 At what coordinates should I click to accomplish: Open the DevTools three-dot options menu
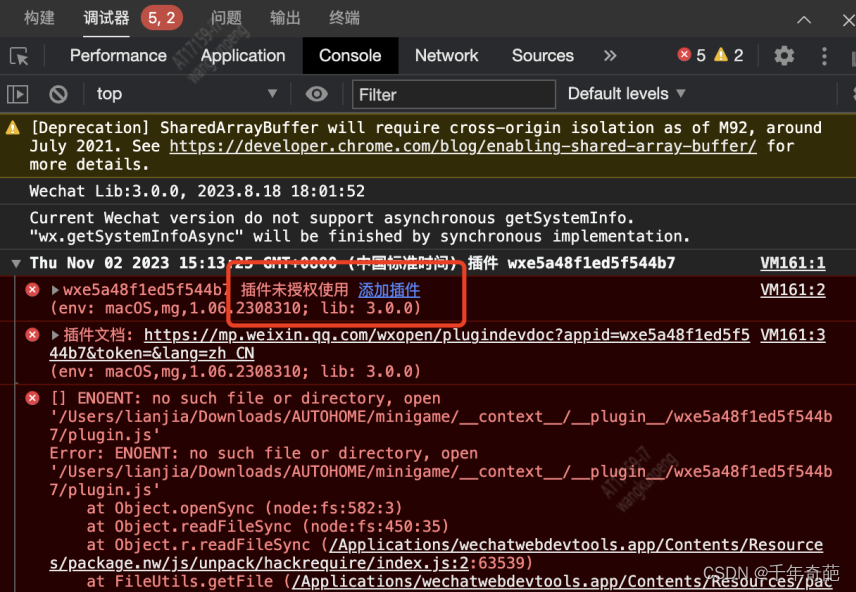pos(824,56)
